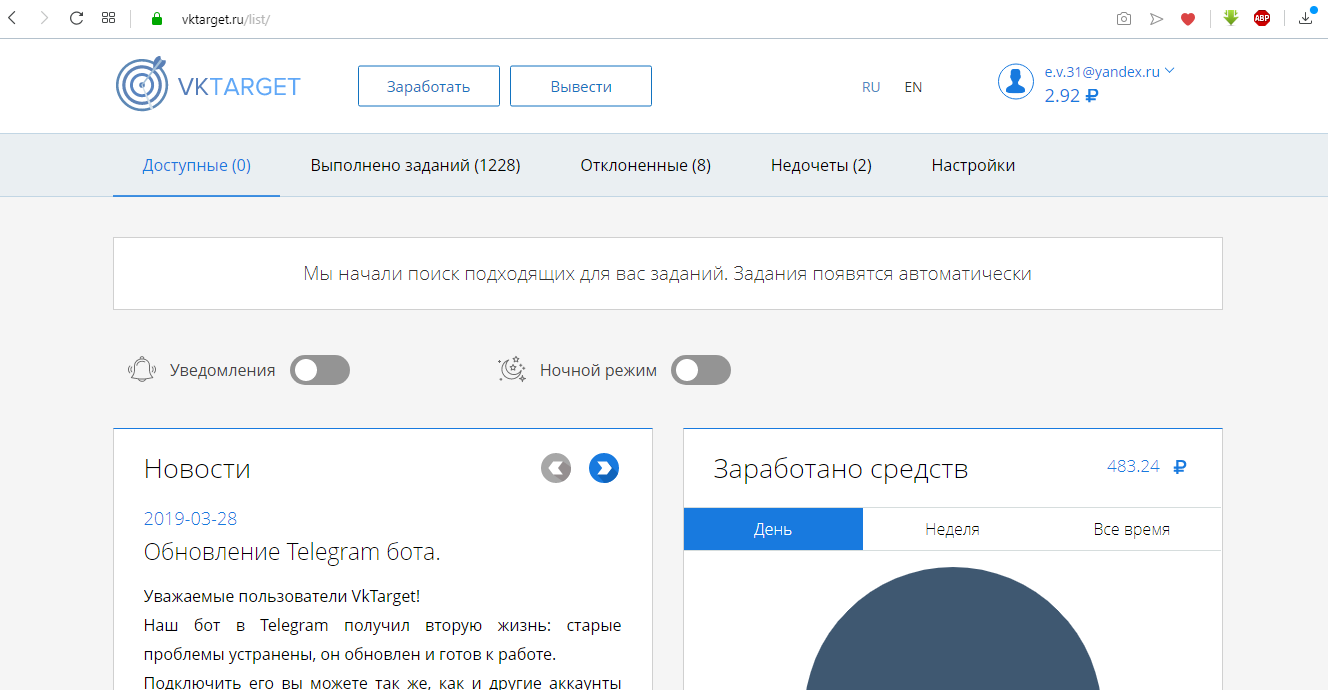Screen dimensions: 1328x690
Task: Open the Выполнено заданий (1228) tab
Action: [415, 165]
